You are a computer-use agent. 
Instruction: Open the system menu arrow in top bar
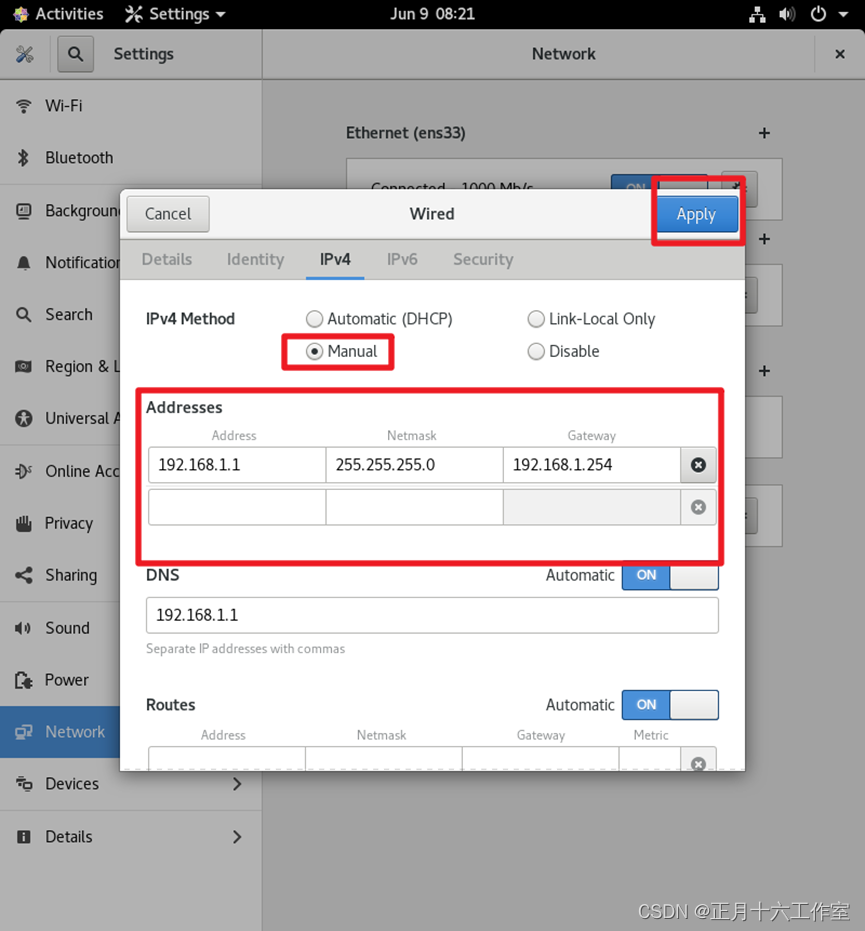[843, 14]
